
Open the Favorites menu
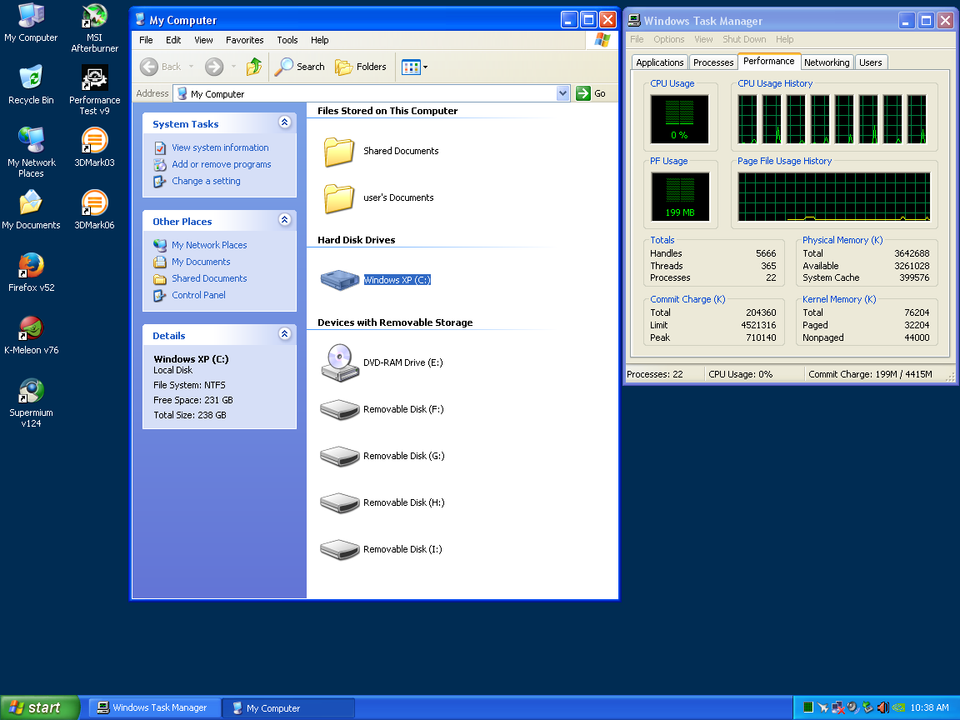pos(244,40)
